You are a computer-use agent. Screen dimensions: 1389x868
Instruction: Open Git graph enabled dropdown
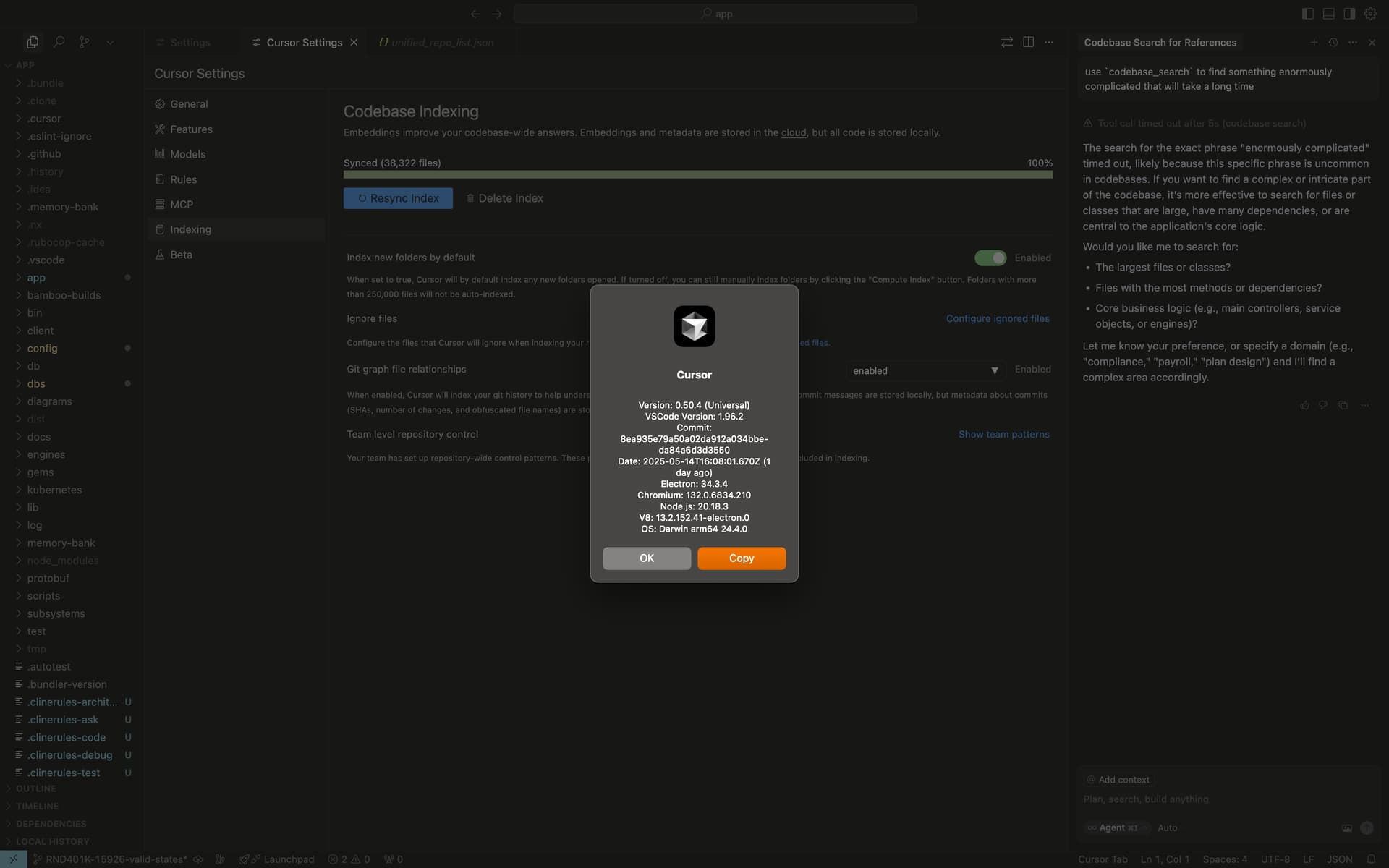coord(926,370)
